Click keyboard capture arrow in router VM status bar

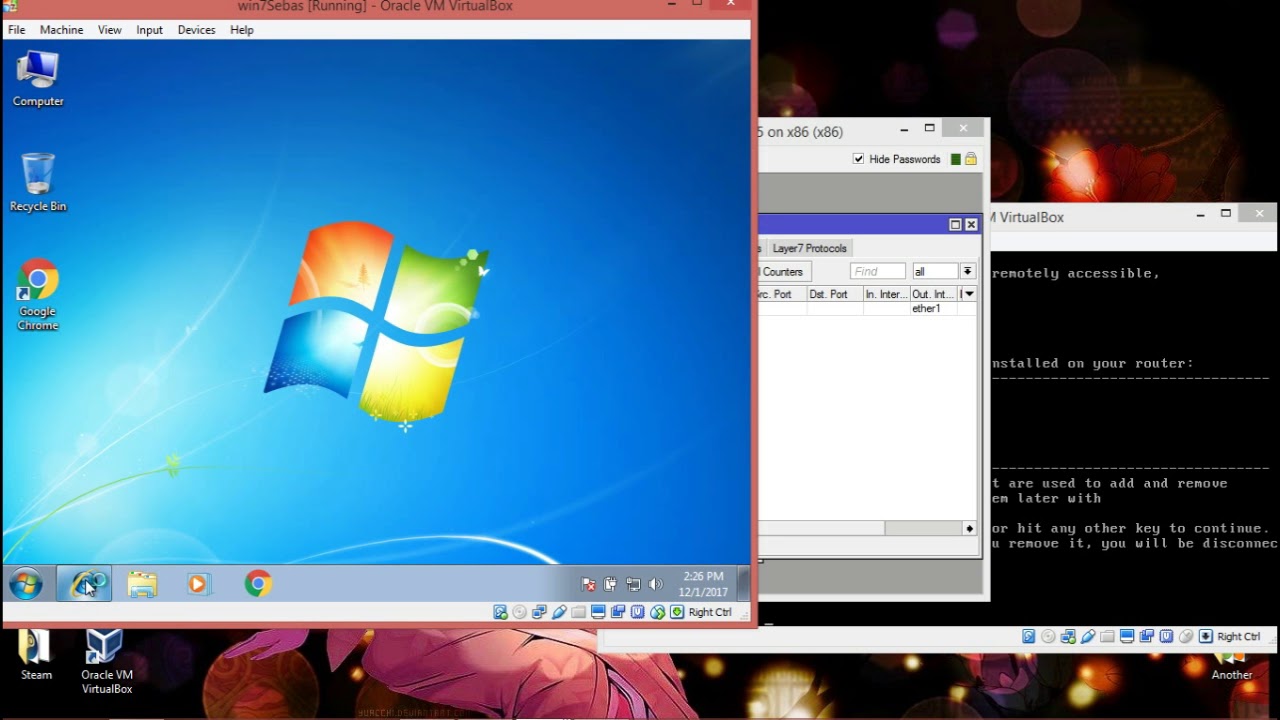[1206, 637]
